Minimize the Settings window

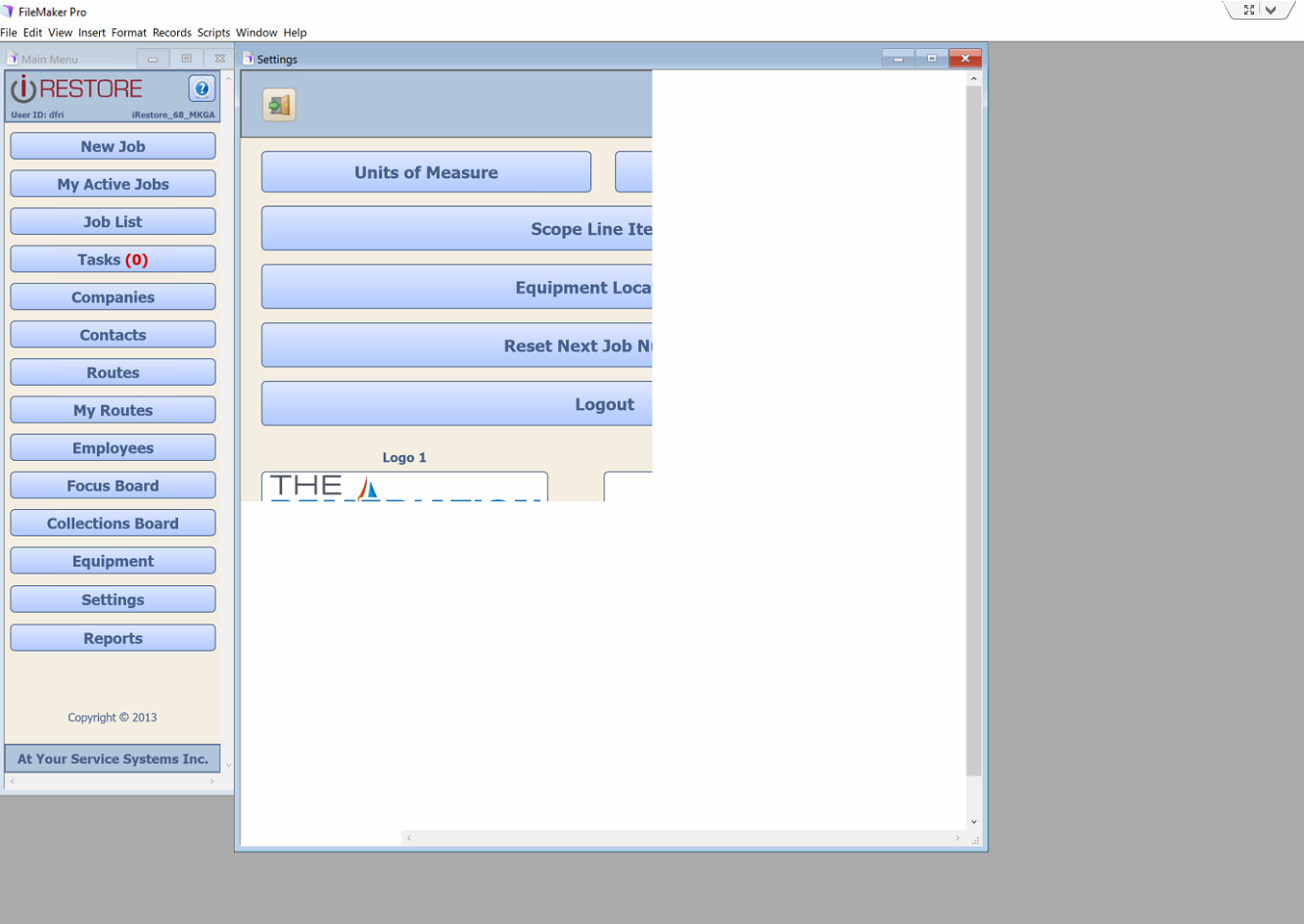[x=898, y=59]
